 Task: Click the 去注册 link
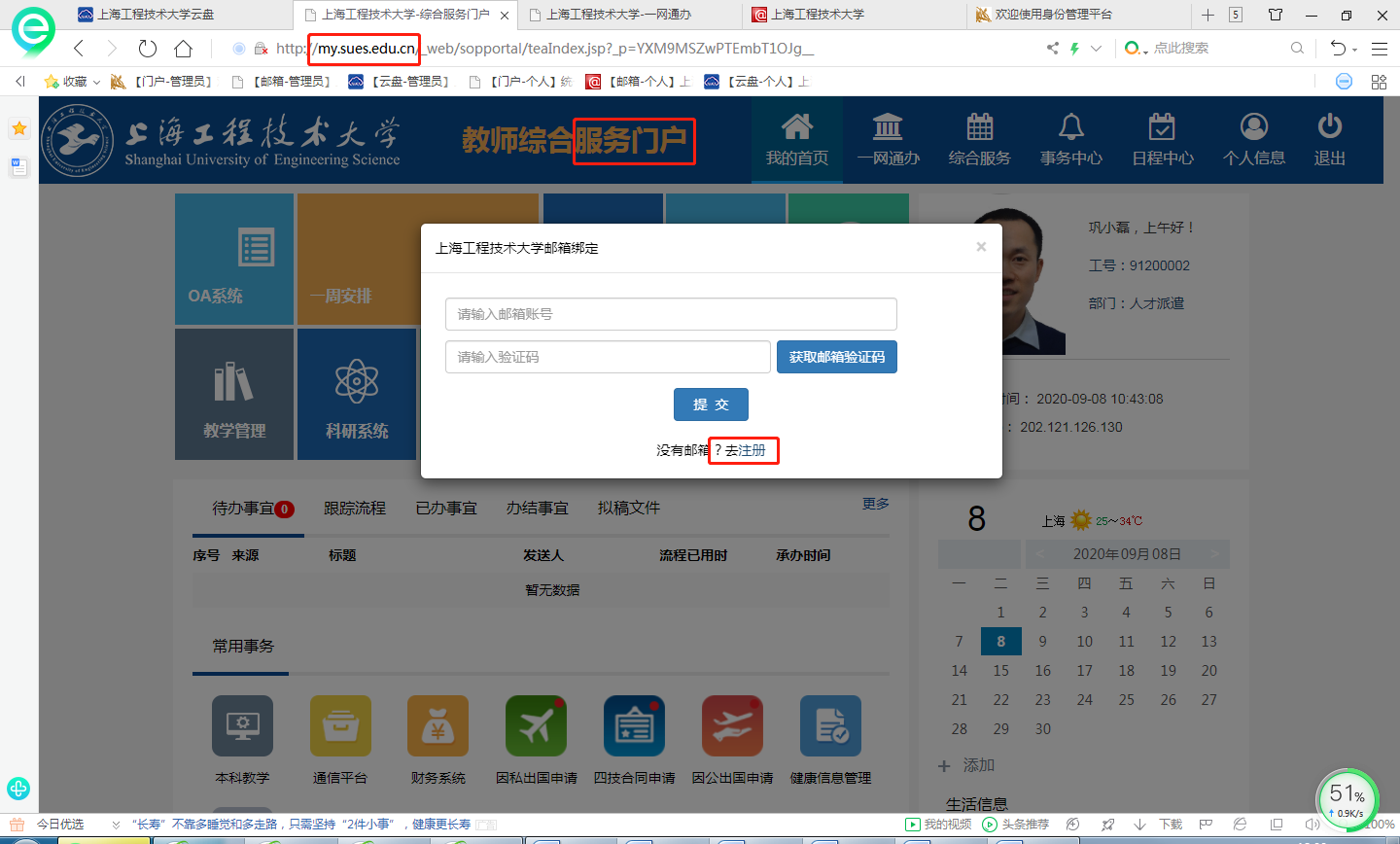point(746,451)
